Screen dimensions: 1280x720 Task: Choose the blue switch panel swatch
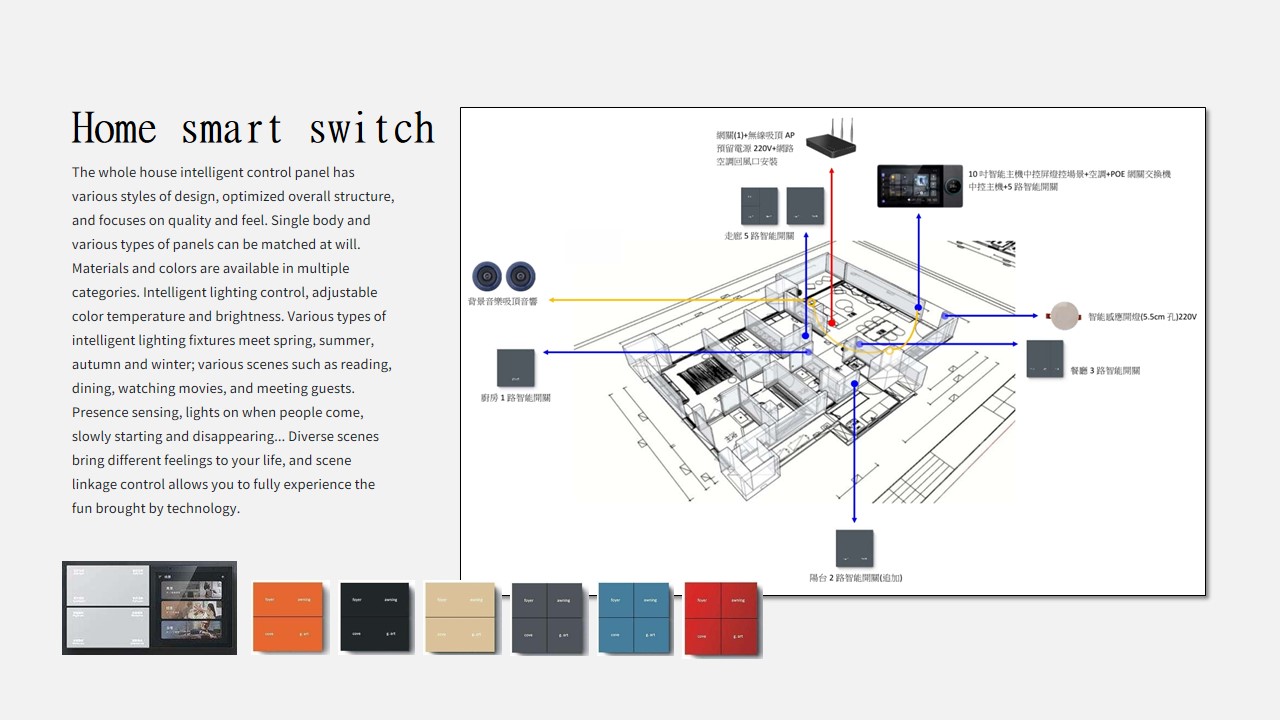pyautogui.click(x=633, y=618)
